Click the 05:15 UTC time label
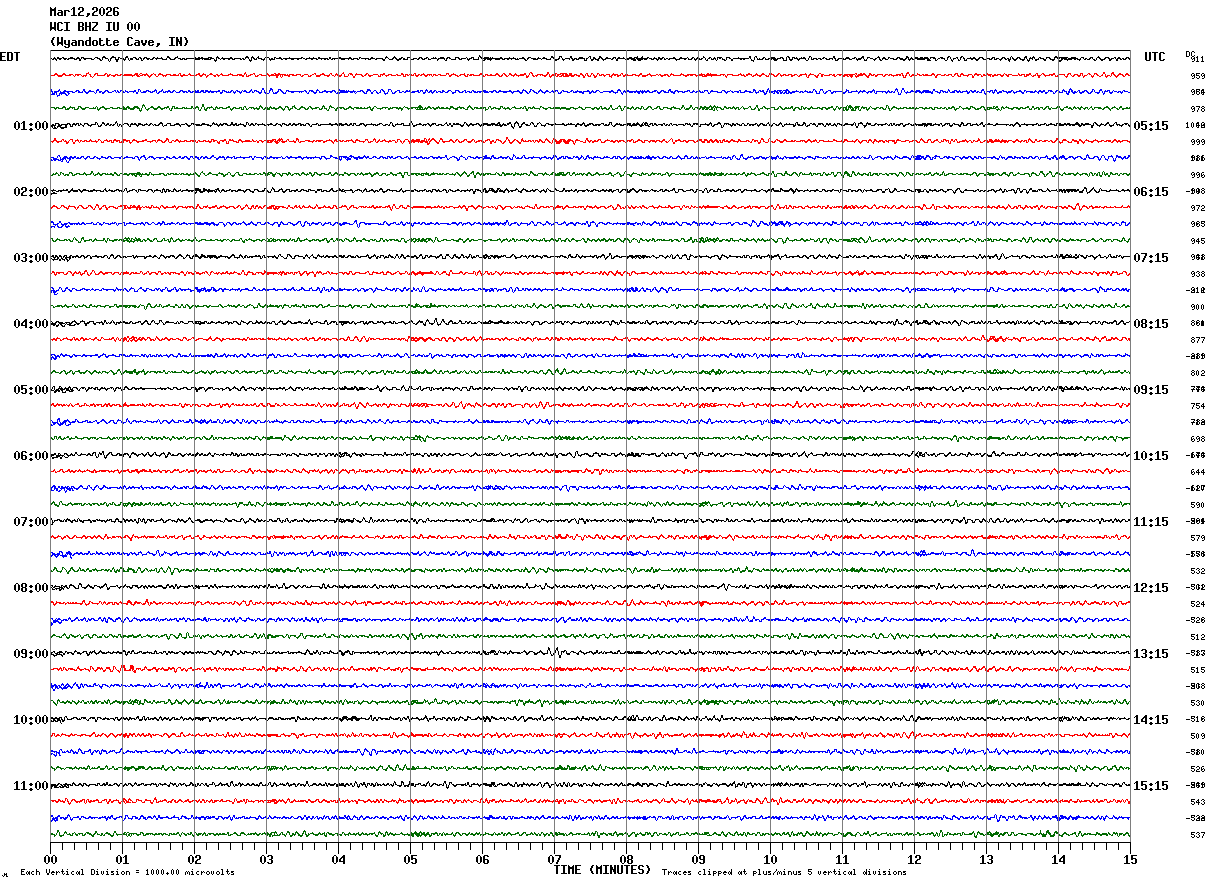 pyautogui.click(x=1150, y=126)
